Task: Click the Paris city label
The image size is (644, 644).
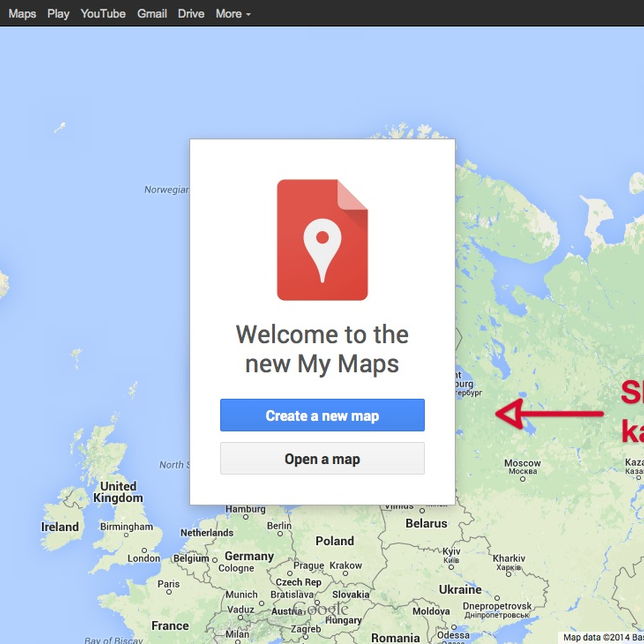Action: [x=168, y=584]
